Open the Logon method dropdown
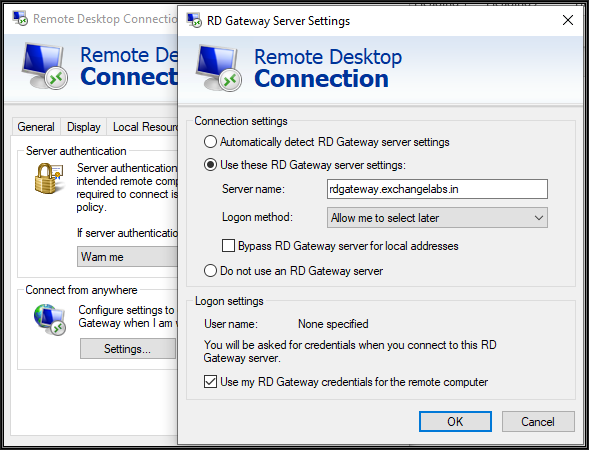 (x=437, y=218)
